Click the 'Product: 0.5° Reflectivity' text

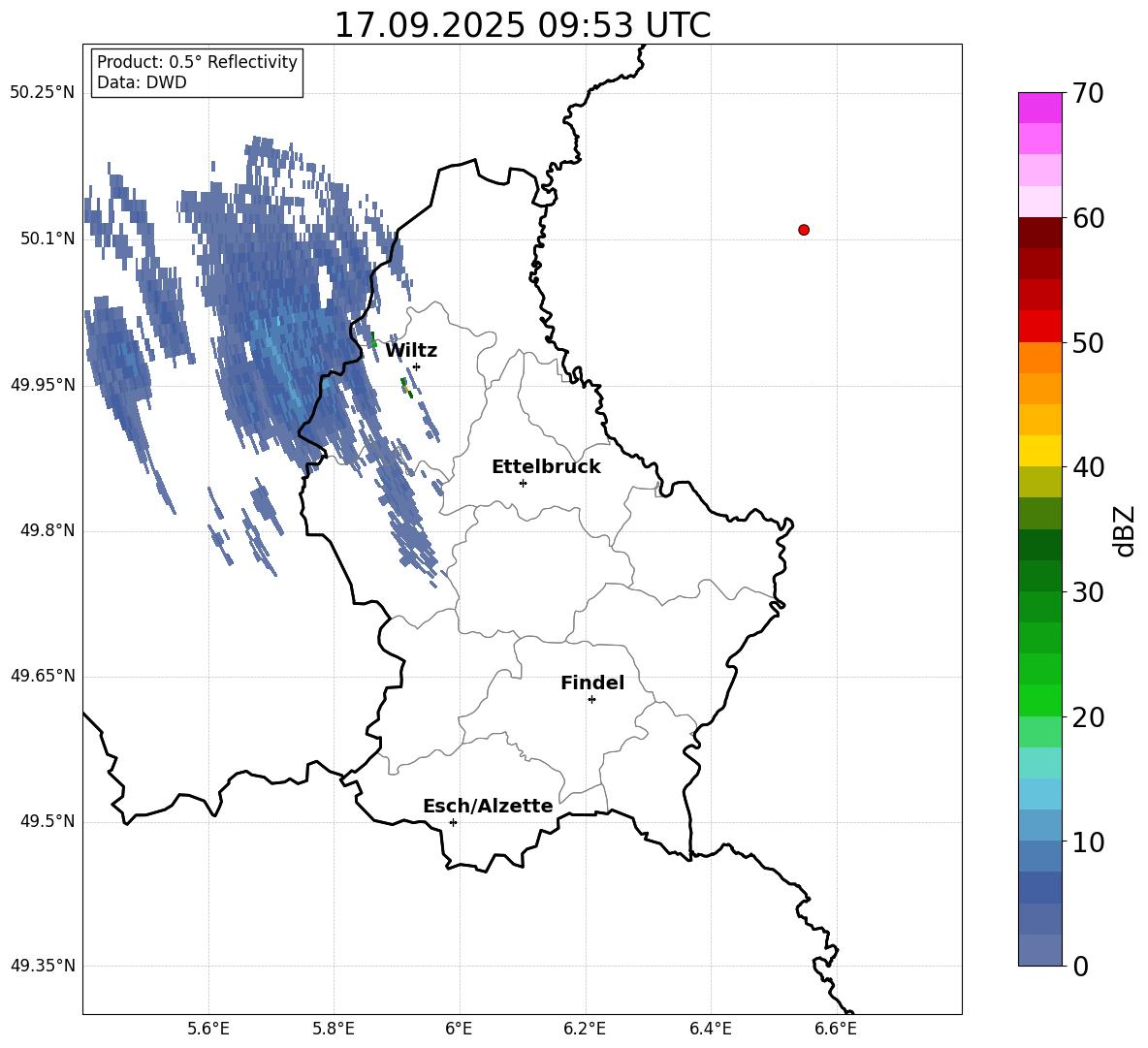pos(197,62)
